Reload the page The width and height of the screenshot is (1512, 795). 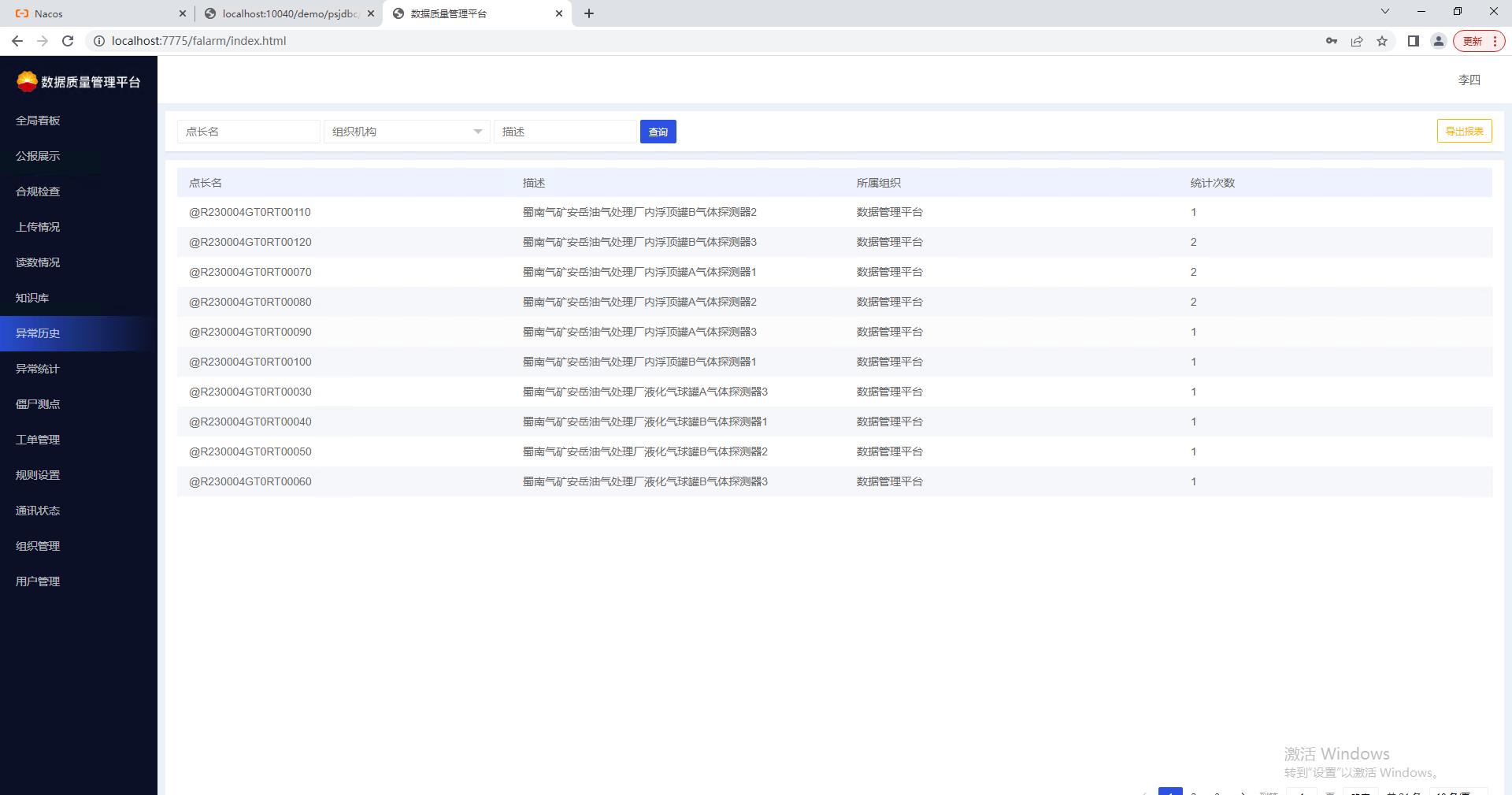(68, 41)
